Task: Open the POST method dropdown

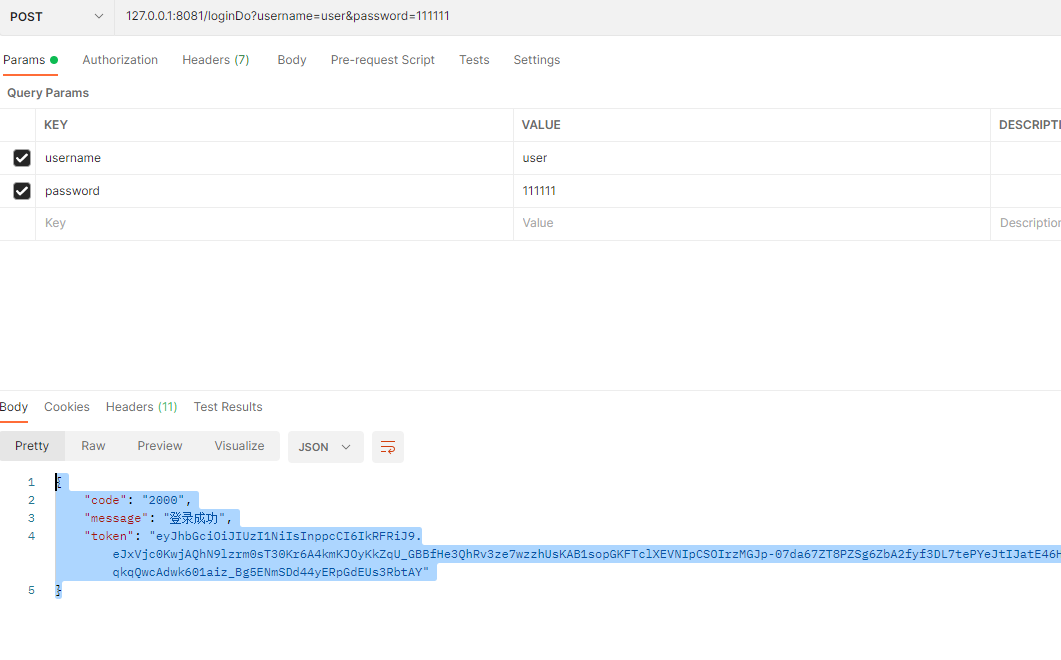Action: (x=56, y=17)
